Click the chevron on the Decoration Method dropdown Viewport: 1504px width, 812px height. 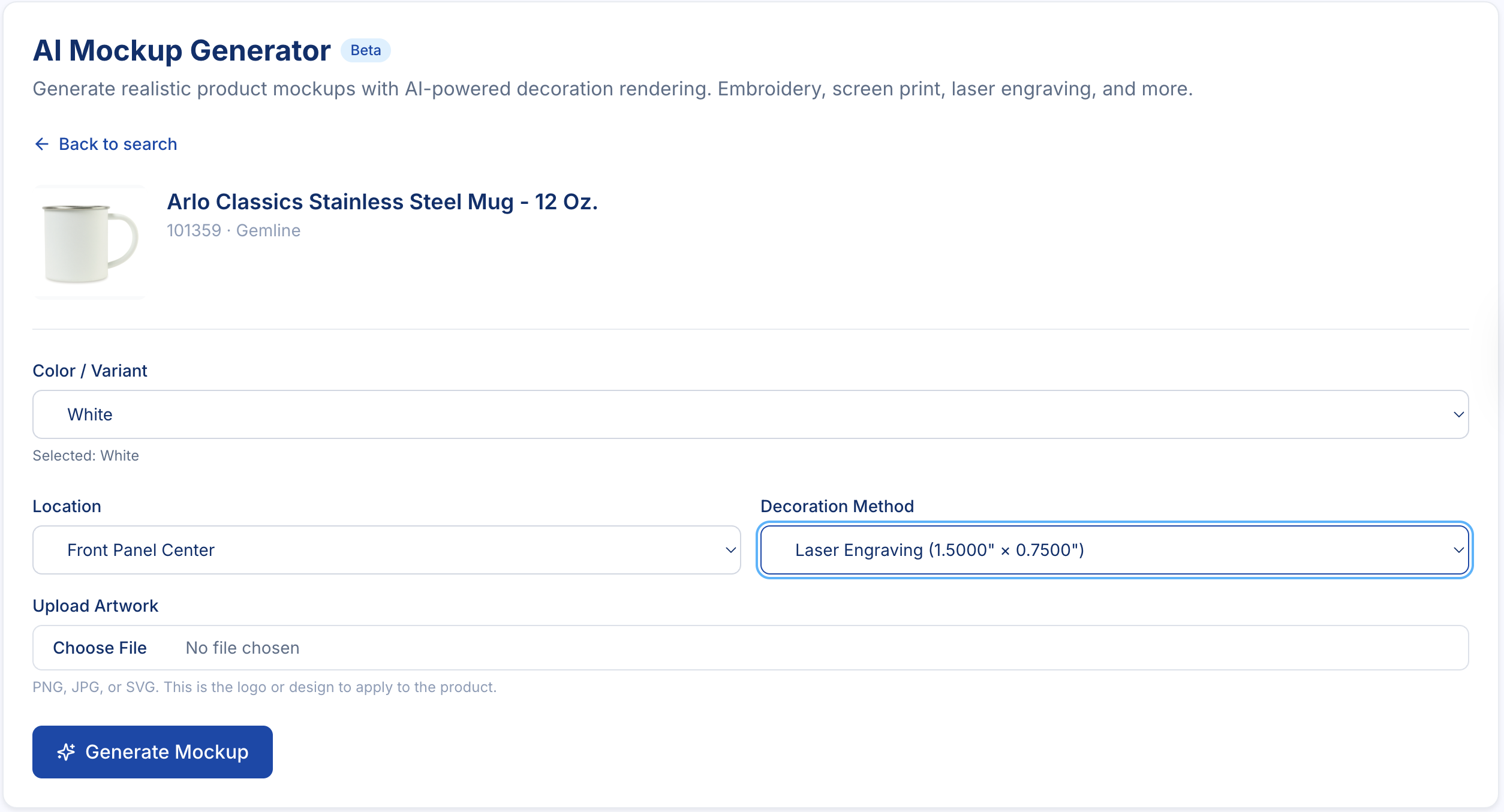tap(1458, 550)
